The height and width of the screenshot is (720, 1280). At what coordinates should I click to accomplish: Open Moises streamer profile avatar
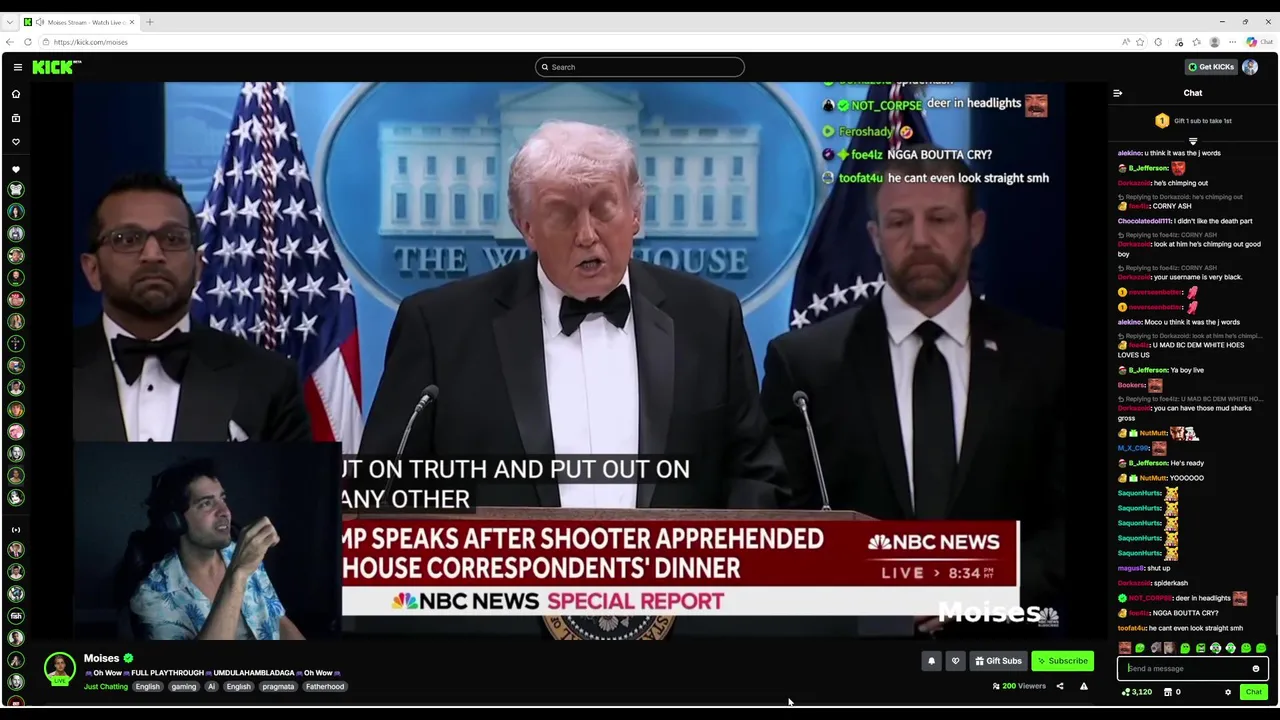click(60, 667)
